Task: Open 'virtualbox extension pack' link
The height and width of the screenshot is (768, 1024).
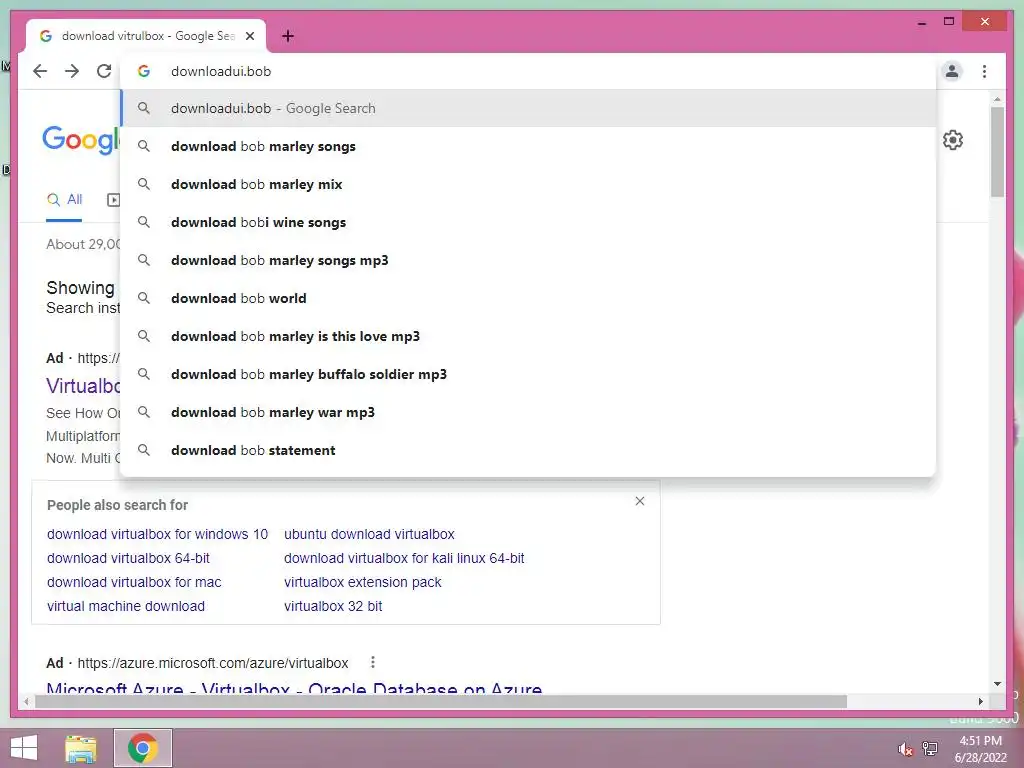Action: [362, 582]
